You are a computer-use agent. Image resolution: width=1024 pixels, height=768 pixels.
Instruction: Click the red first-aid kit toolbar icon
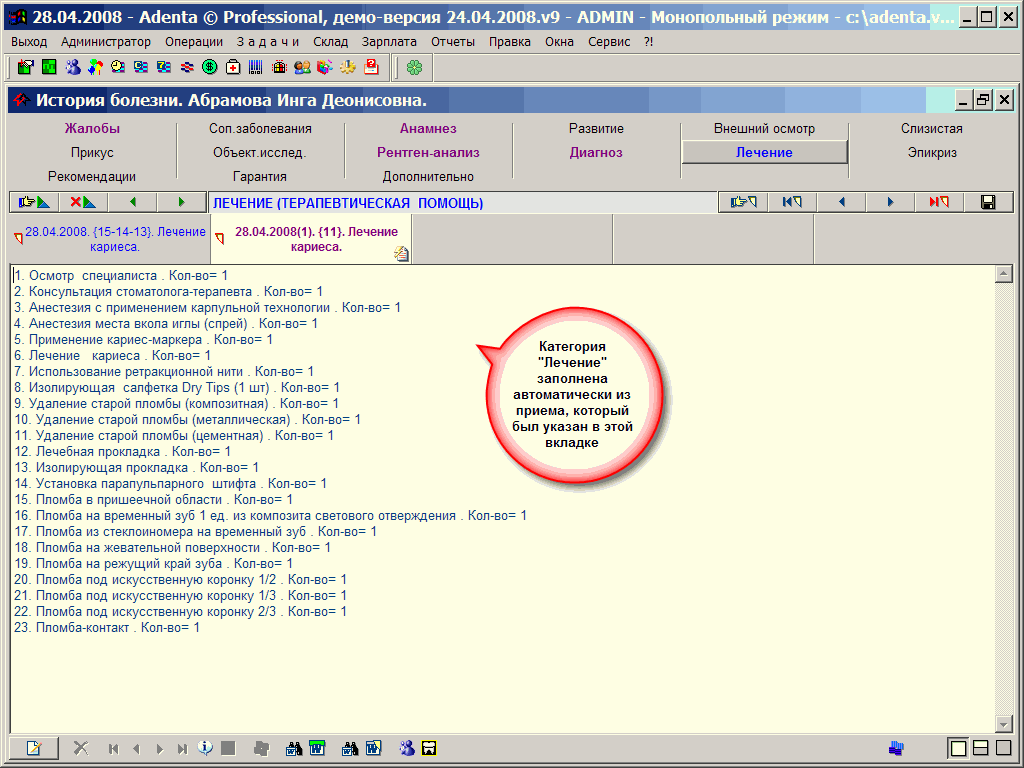(x=233, y=67)
